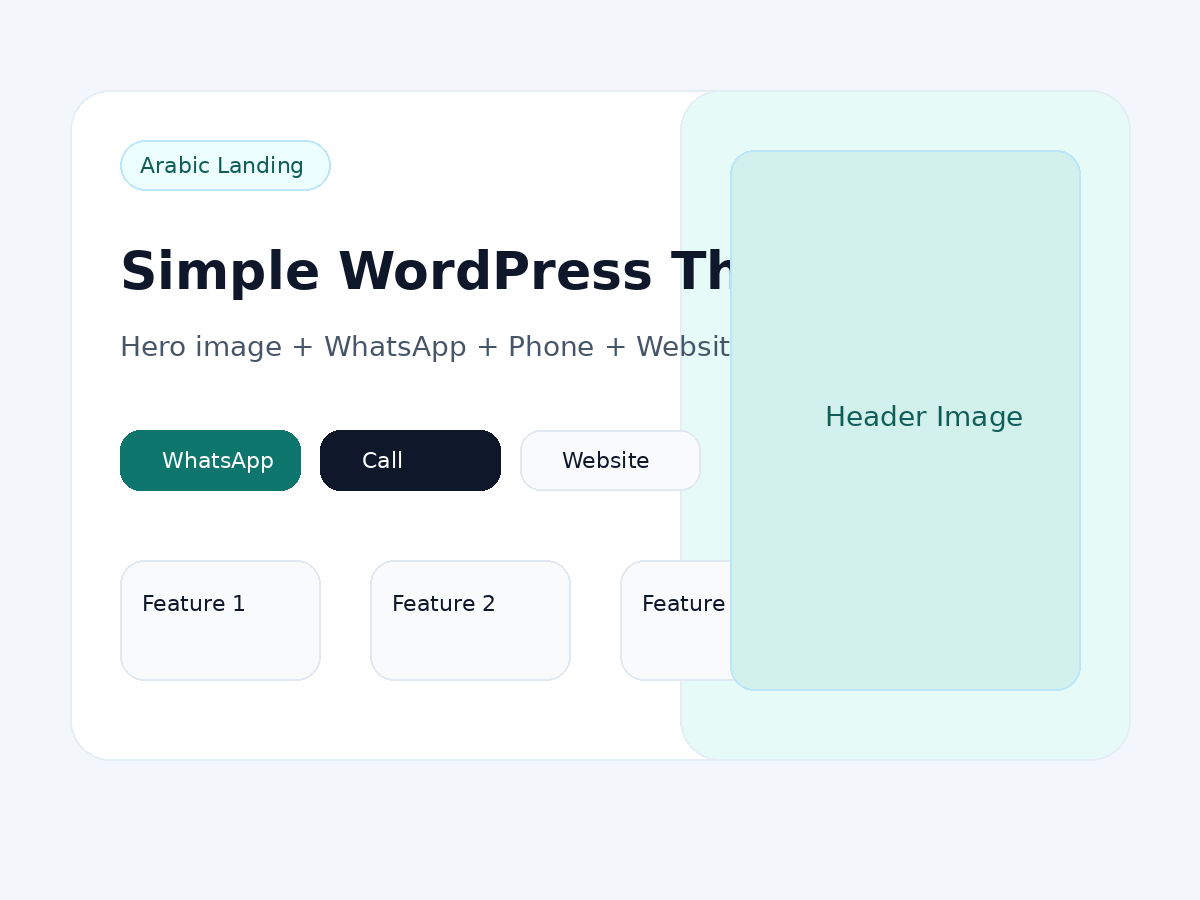The width and height of the screenshot is (1200, 900).
Task: Click the gray page background below the card
Action: [600, 830]
